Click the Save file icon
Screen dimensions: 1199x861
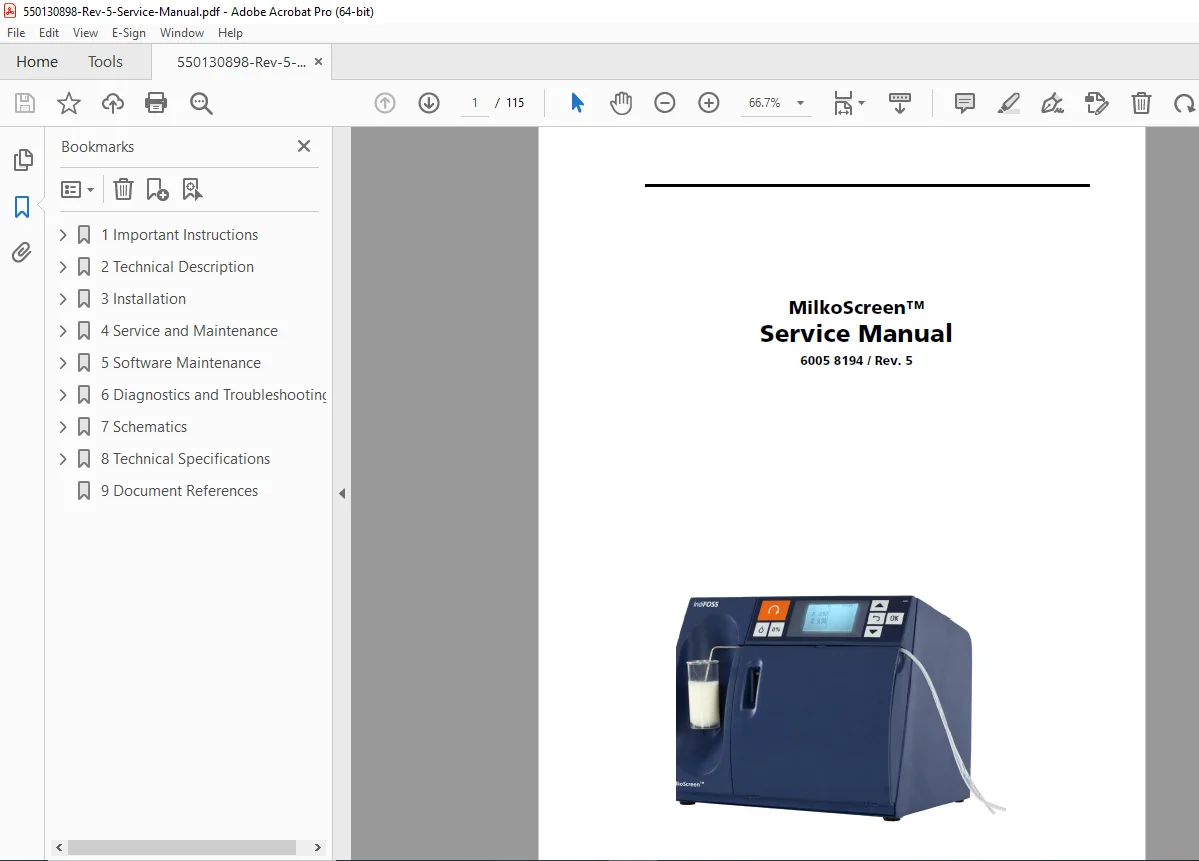click(x=24, y=102)
